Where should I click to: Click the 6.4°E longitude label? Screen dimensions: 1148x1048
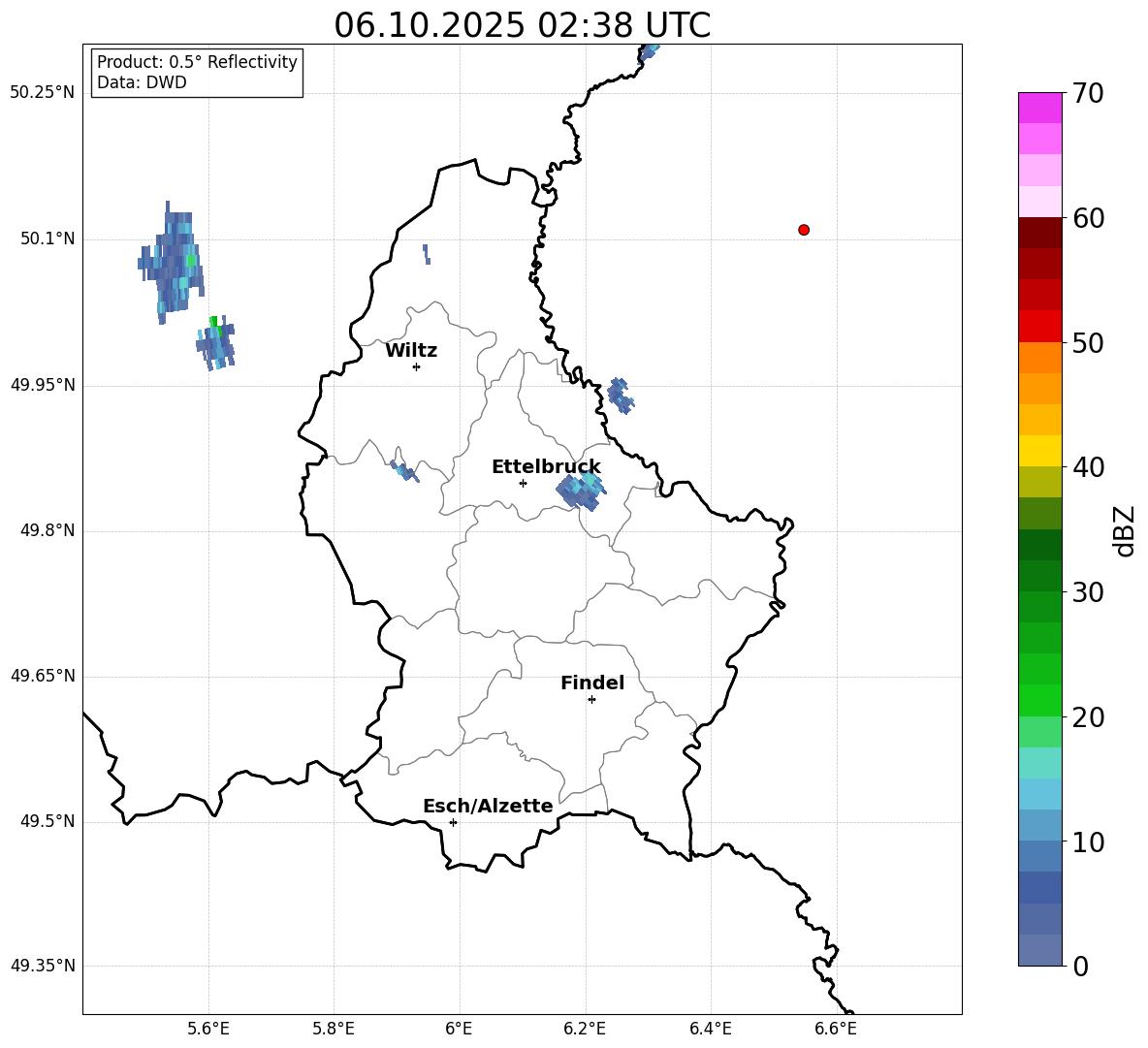pos(710,1030)
